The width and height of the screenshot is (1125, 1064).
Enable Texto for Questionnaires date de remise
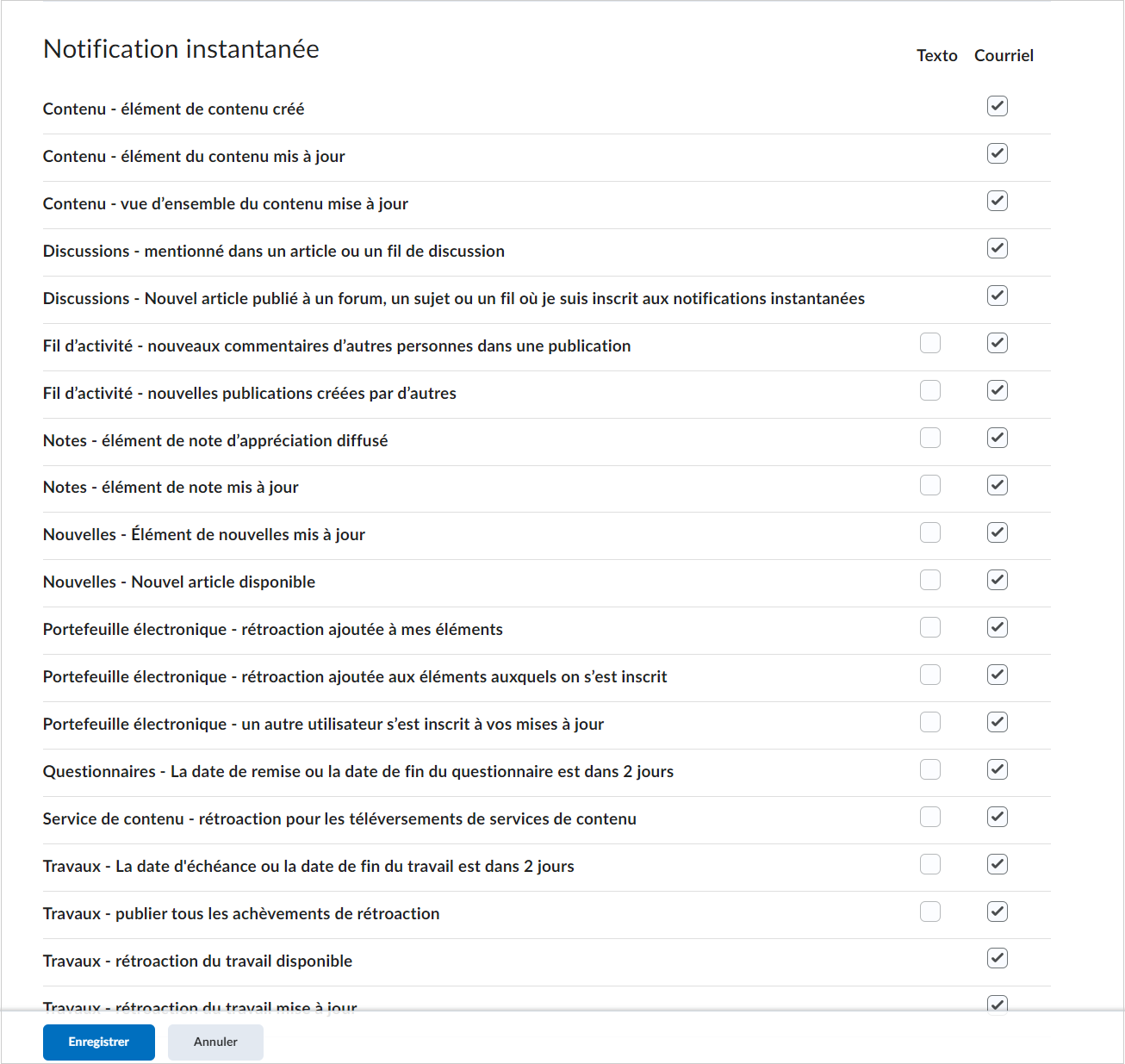click(929, 769)
